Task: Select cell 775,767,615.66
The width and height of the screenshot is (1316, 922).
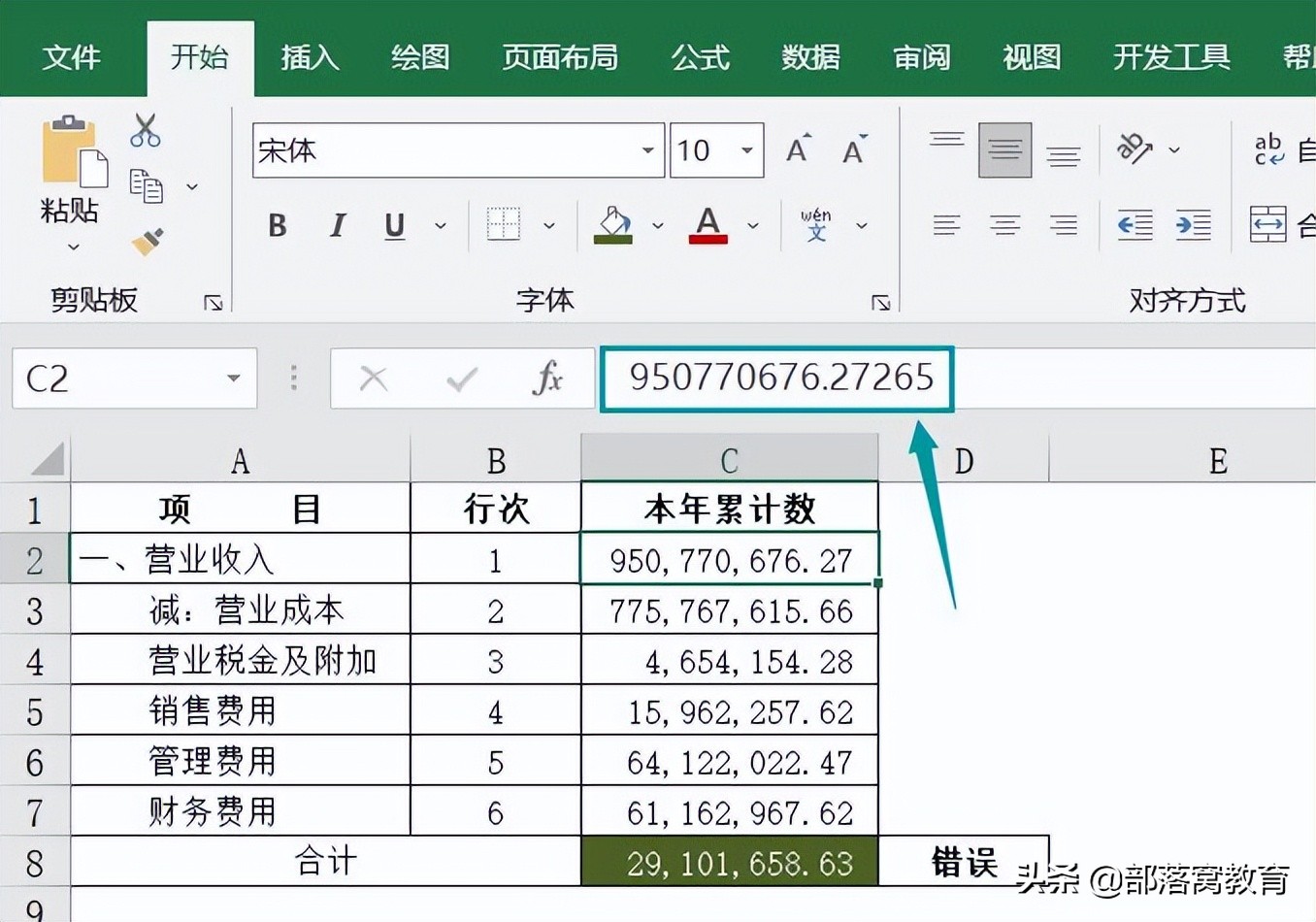Action: click(730, 609)
